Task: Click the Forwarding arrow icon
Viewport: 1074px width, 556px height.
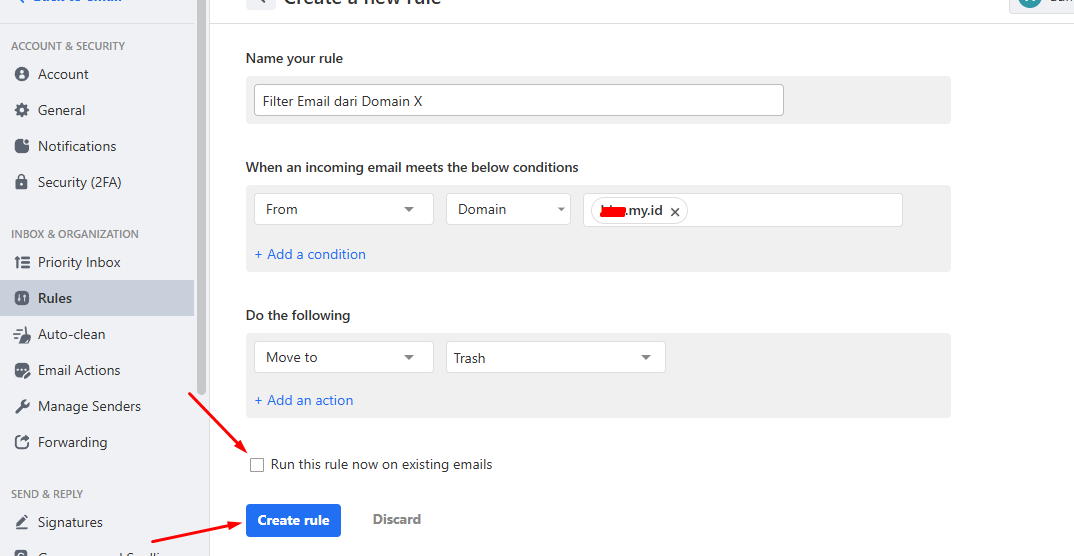Action: 22,442
